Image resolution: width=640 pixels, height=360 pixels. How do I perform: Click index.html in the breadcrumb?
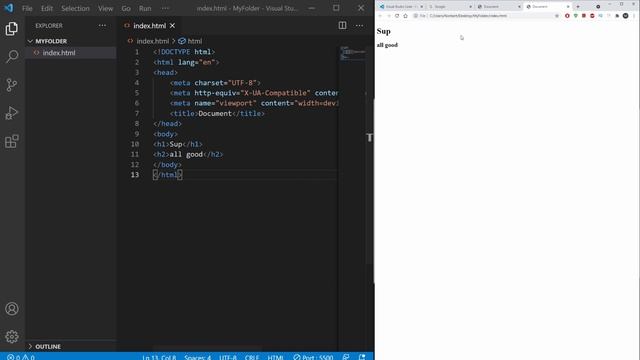pos(152,41)
